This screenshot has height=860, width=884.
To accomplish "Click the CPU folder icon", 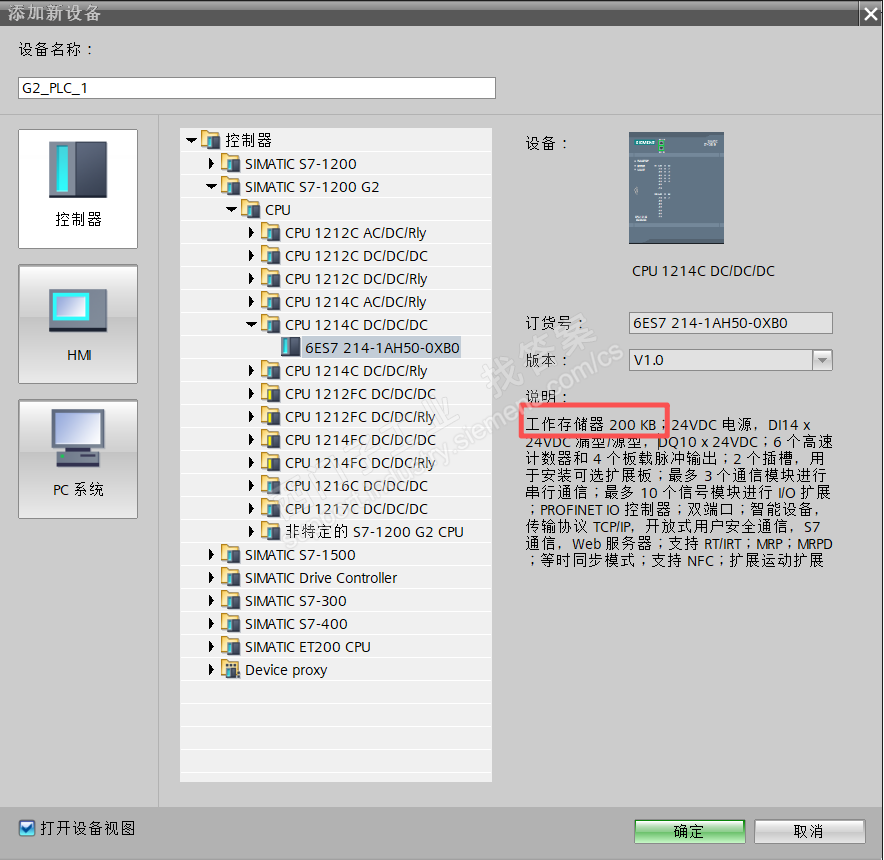I will (250, 209).
